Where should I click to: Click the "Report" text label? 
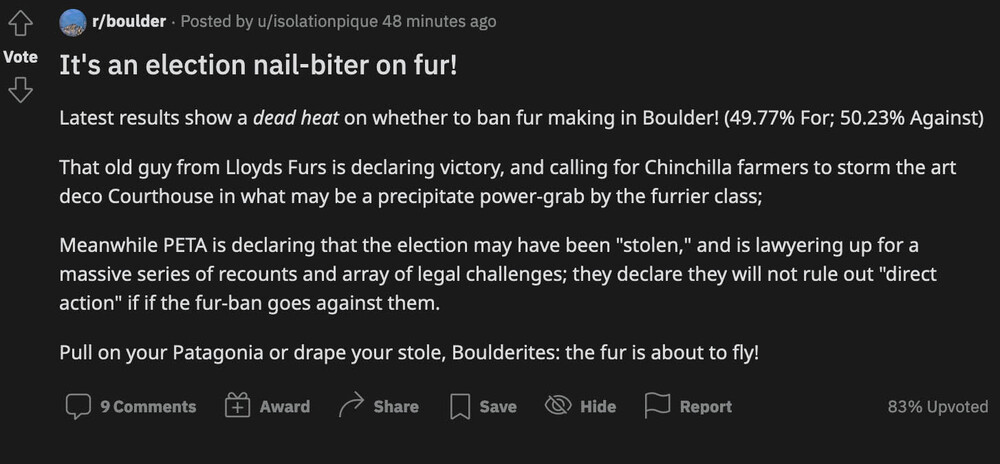705,406
